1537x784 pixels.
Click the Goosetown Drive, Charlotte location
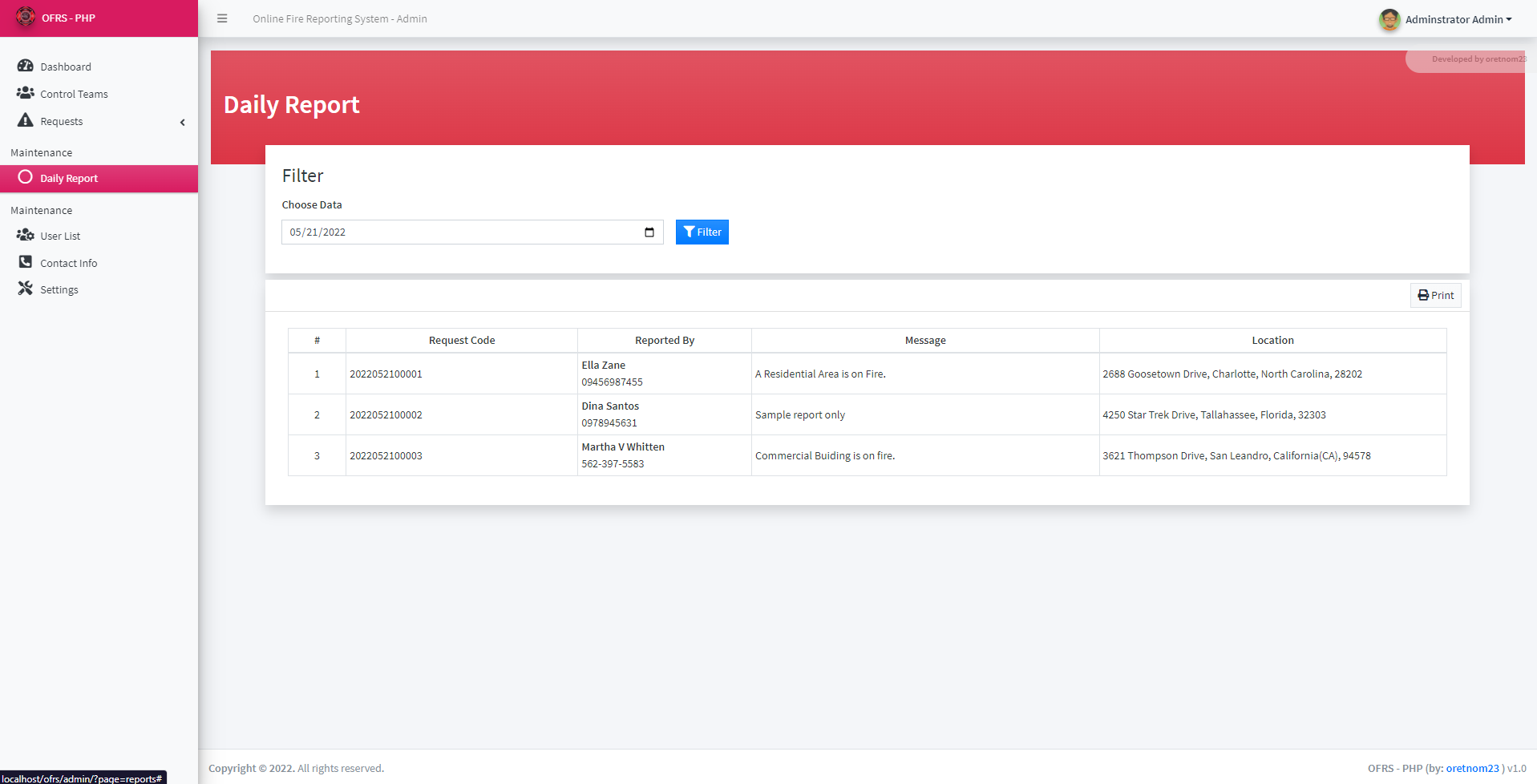(x=1232, y=374)
